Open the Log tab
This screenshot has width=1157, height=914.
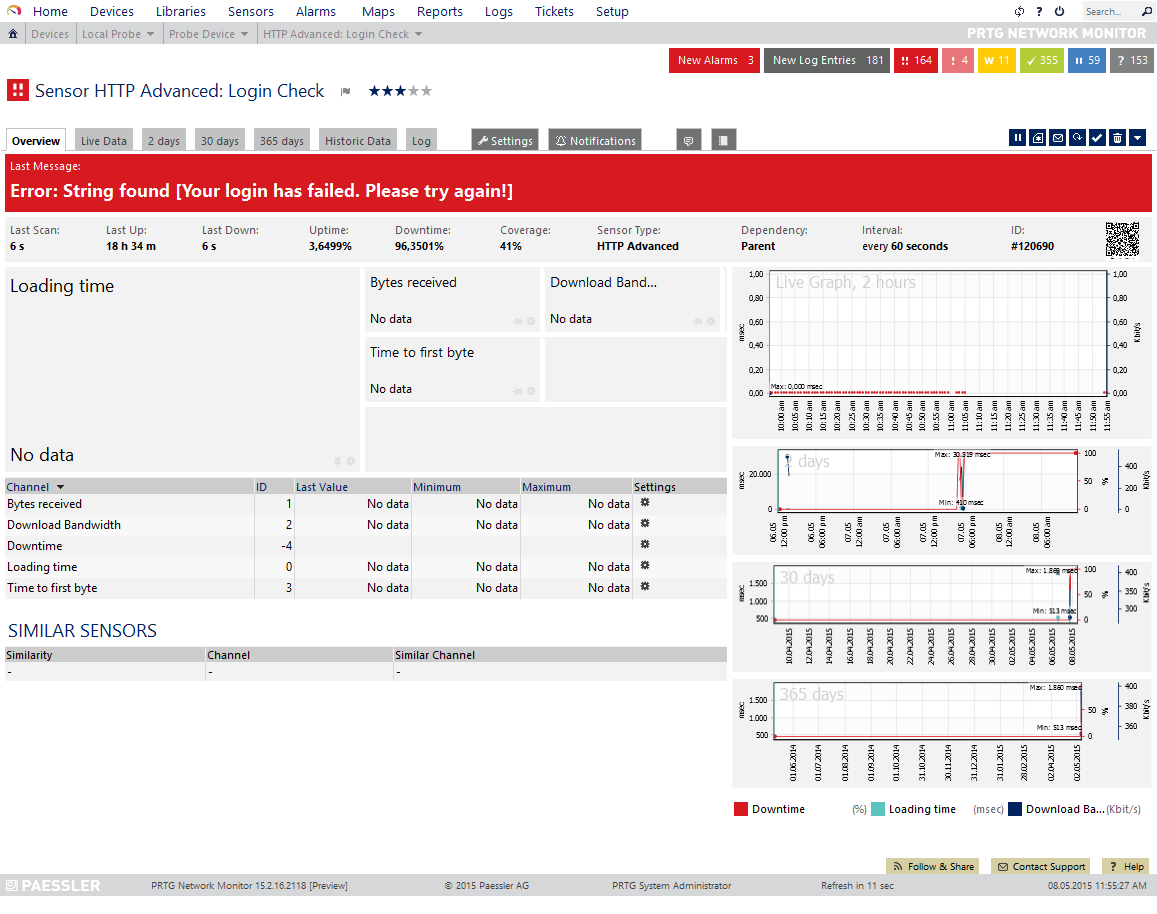coord(421,140)
